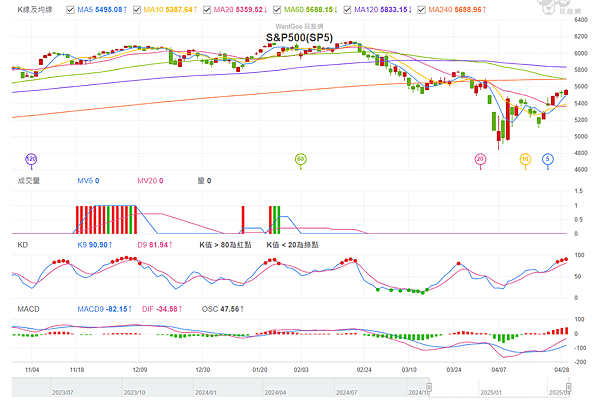Click the MV5 0 volume label
Image resolution: width=600 pixels, height=402 pixels.
tap(88, 181)
